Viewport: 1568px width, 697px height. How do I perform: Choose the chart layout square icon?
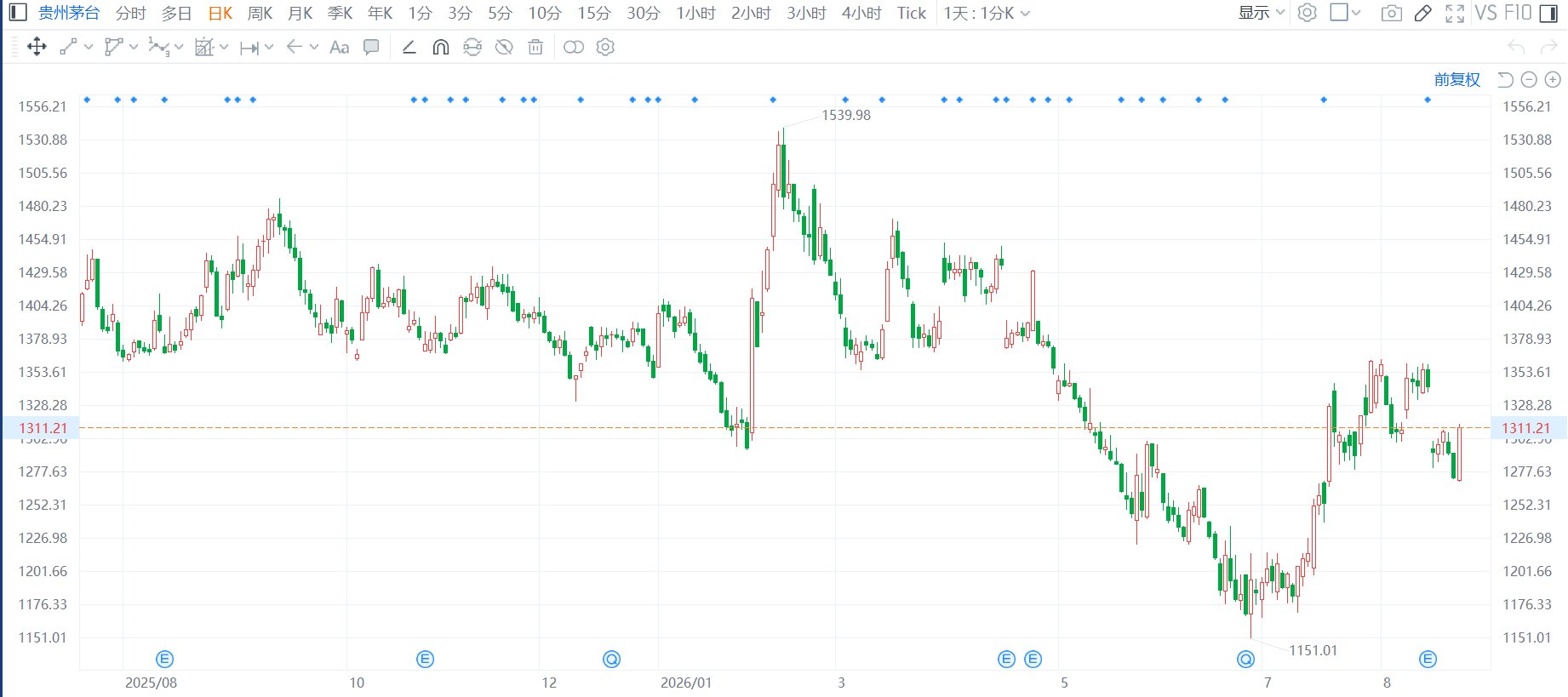click(1339, 13)
